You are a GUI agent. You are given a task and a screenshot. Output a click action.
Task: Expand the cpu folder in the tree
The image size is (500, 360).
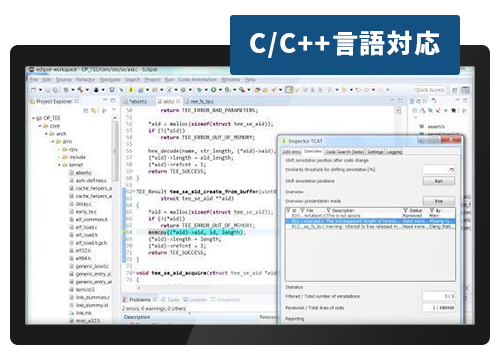(x=59, y=149)
